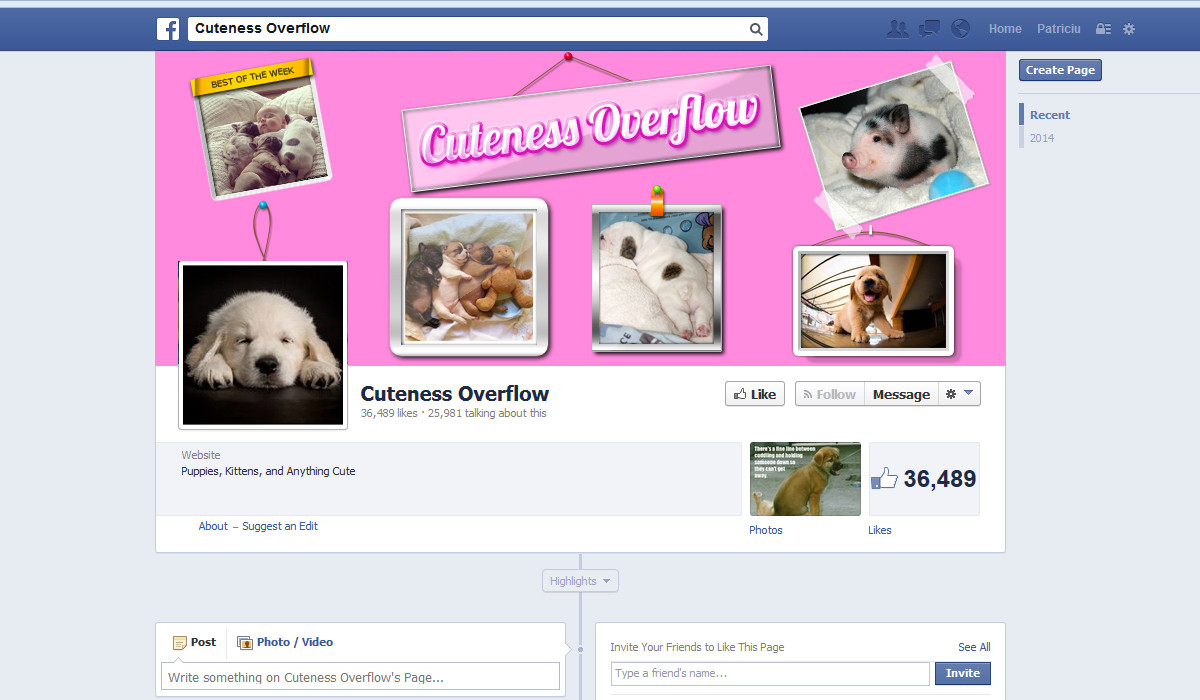Select Recent in the timeline sidebar
Viewport: 1200px width, 700px height.
(x=1050, y=115)
